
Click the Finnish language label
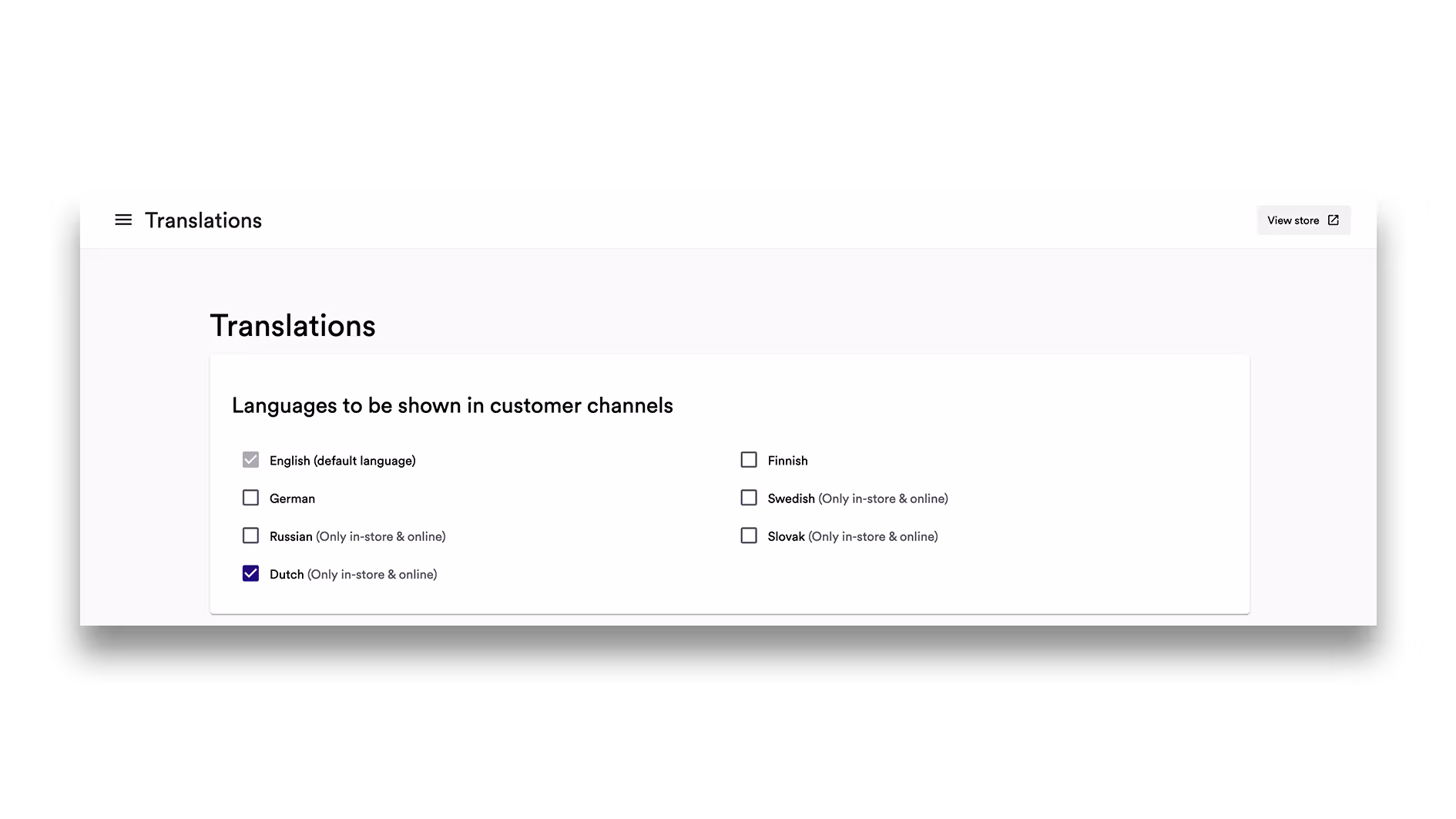788,460
